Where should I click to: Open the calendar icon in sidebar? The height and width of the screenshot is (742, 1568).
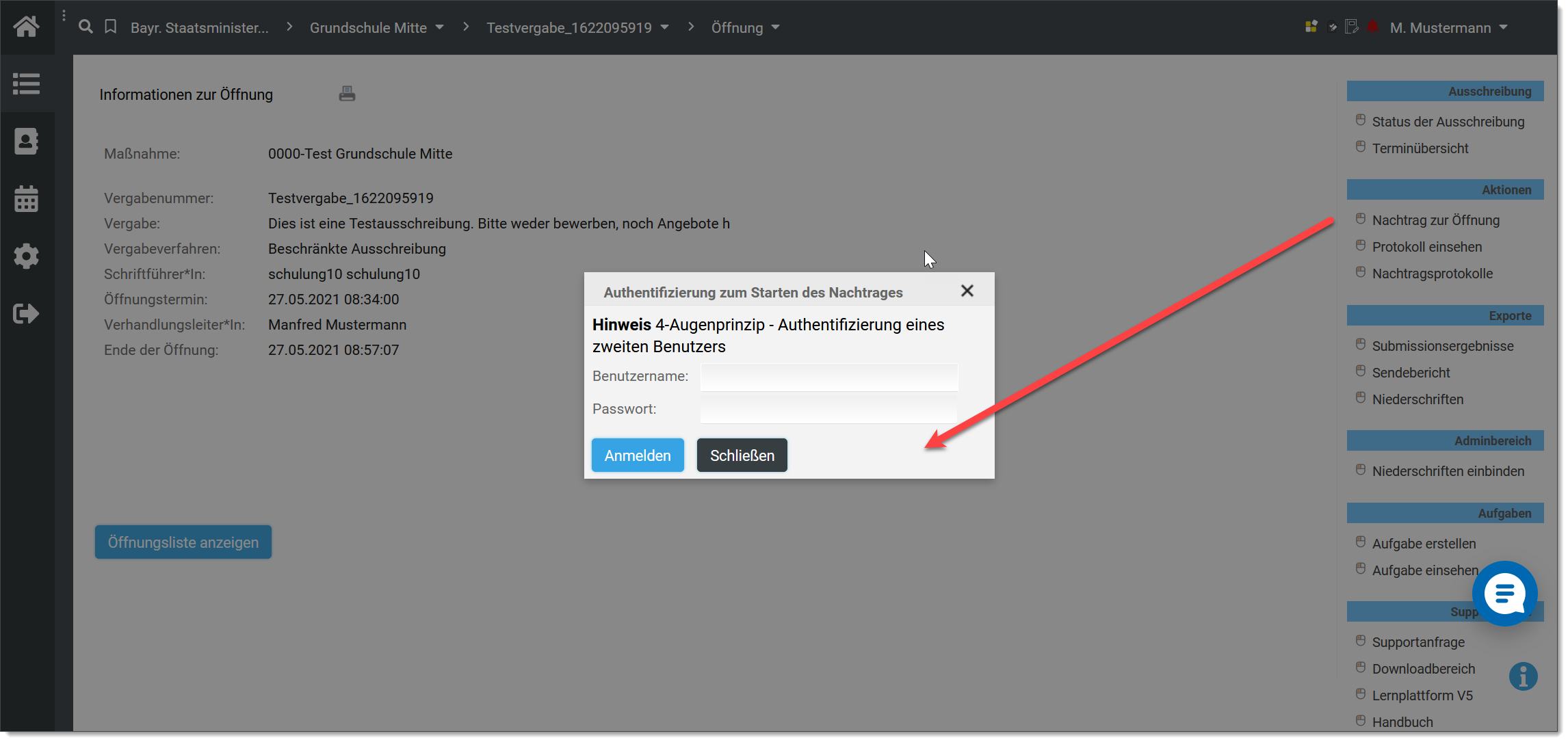pos(26,199)
